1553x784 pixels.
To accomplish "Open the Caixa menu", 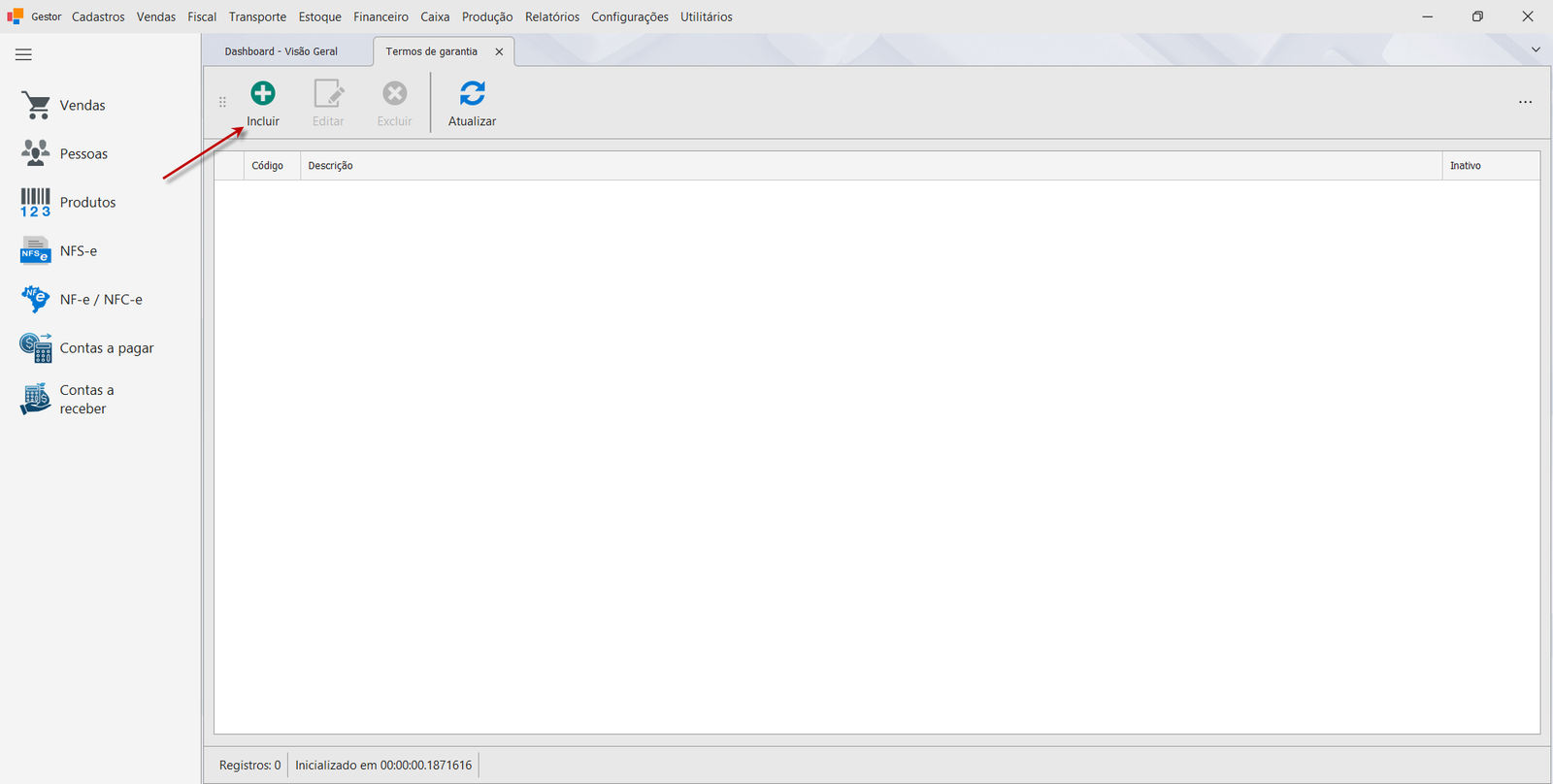I will (435, 16).
